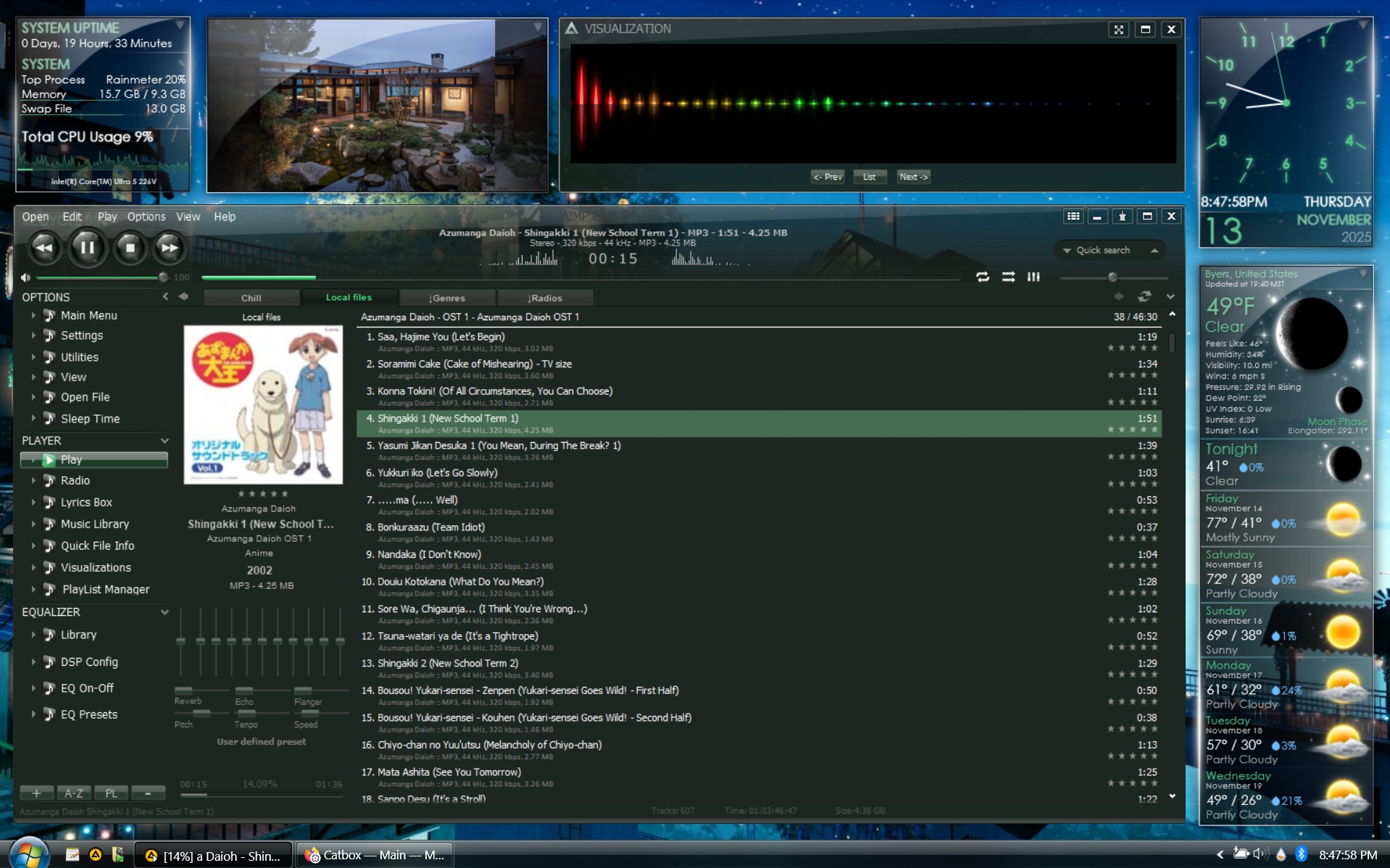Click the A-Z sort button

pos(73,793)
